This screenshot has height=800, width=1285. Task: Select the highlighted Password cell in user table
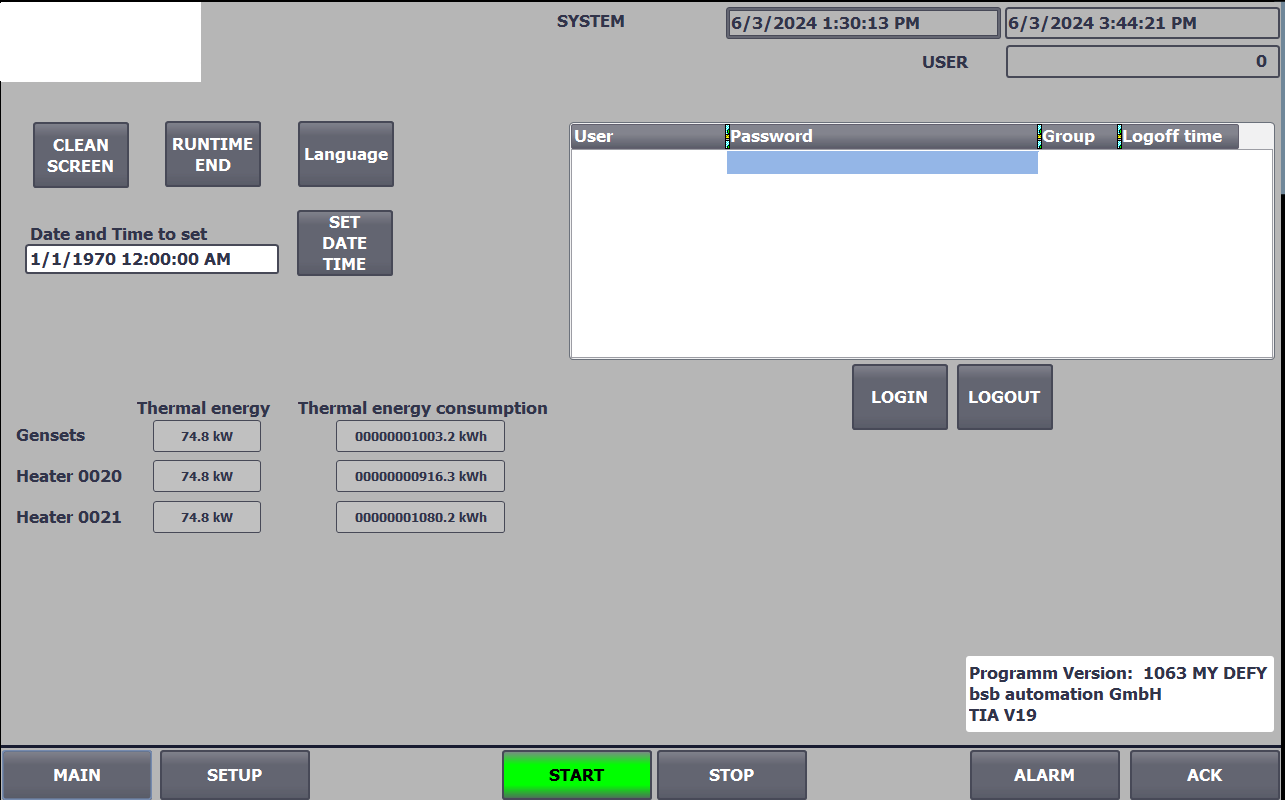[881, 163]
